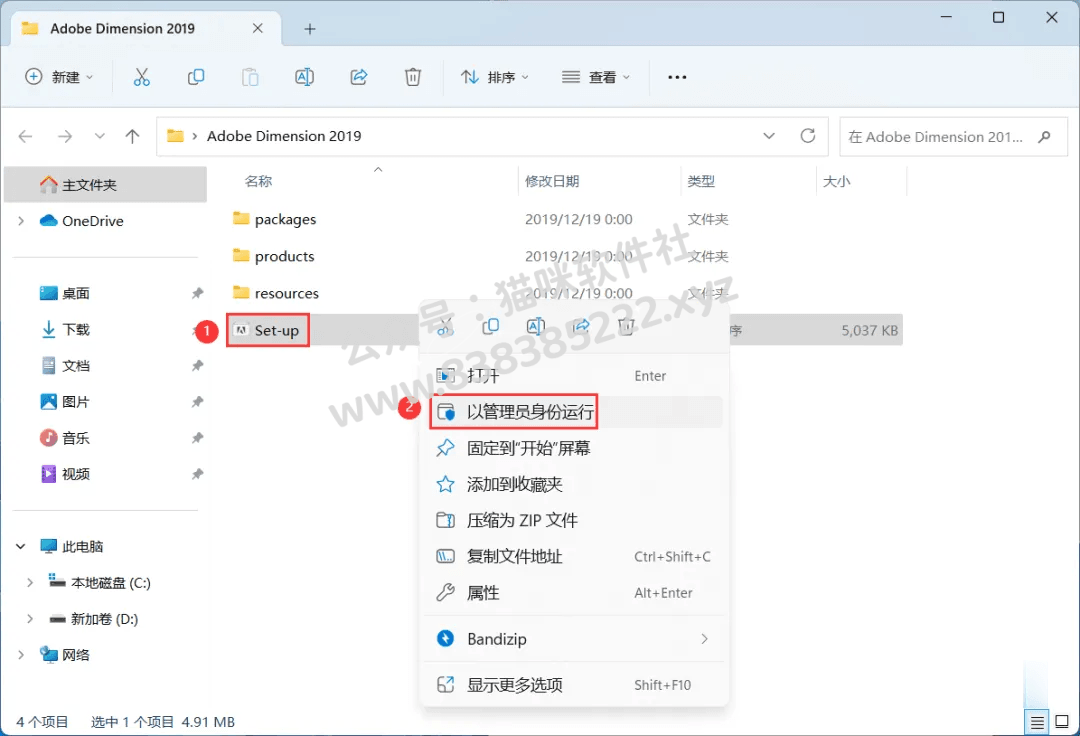Expand the 网络 tree node
The width and height of the screenshot is (1080, 736).
[x=21, y=655]
